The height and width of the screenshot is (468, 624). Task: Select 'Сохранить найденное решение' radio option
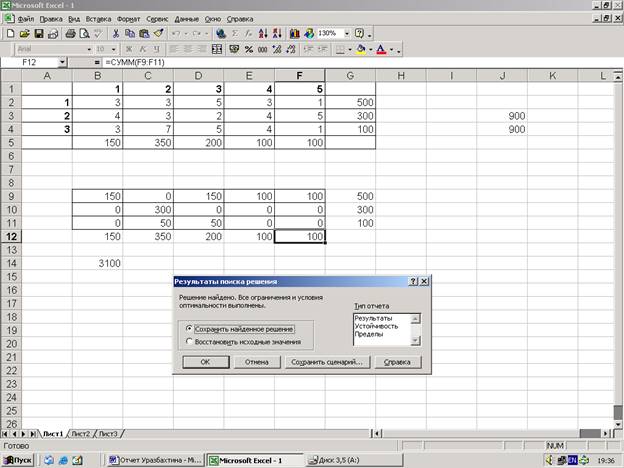pyautogui.click(x=190, y=328)
